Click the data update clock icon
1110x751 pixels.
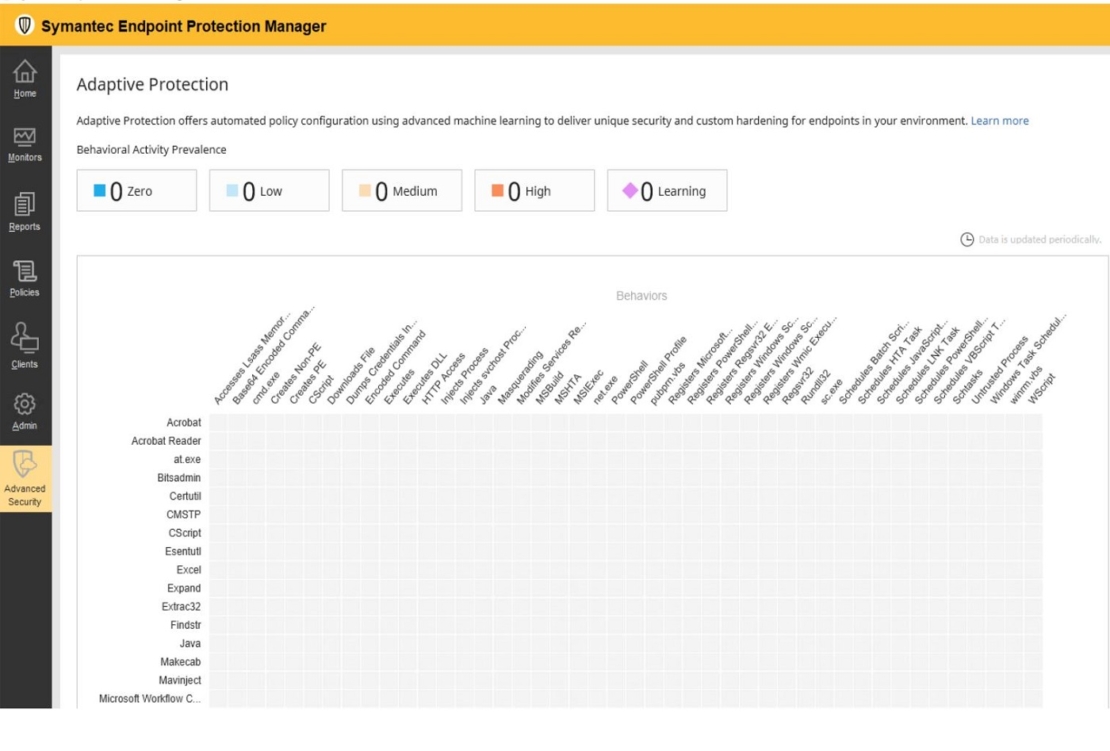click(x=966, y=240)
